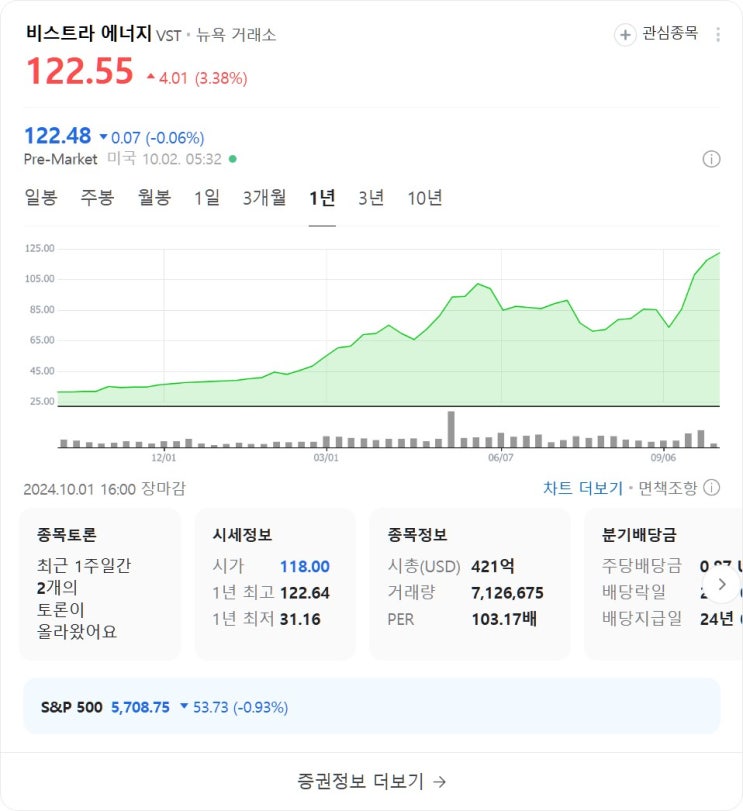Add stock to watchlist with plus icon
Screen dimensions: 743x811
625,35
